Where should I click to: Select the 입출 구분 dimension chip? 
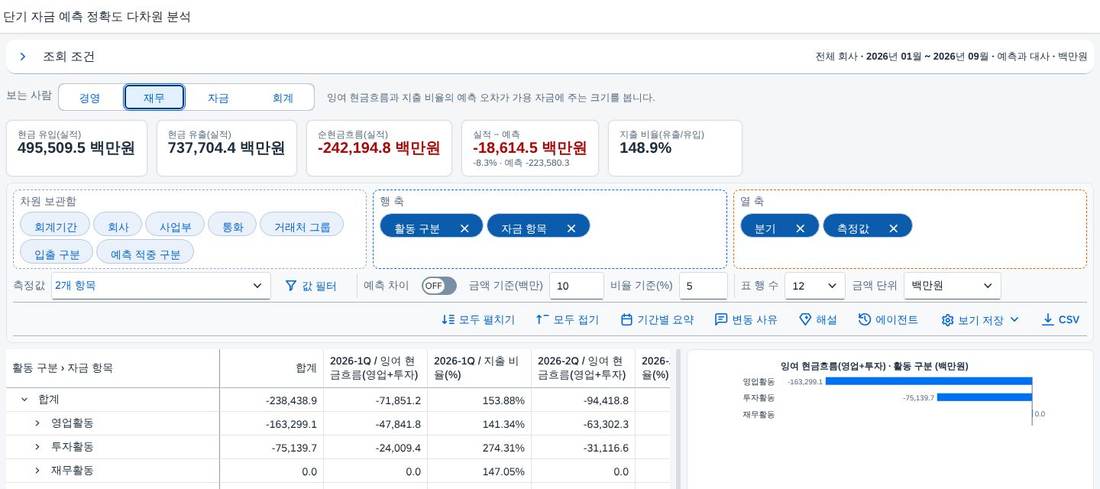tap(57, 254)
